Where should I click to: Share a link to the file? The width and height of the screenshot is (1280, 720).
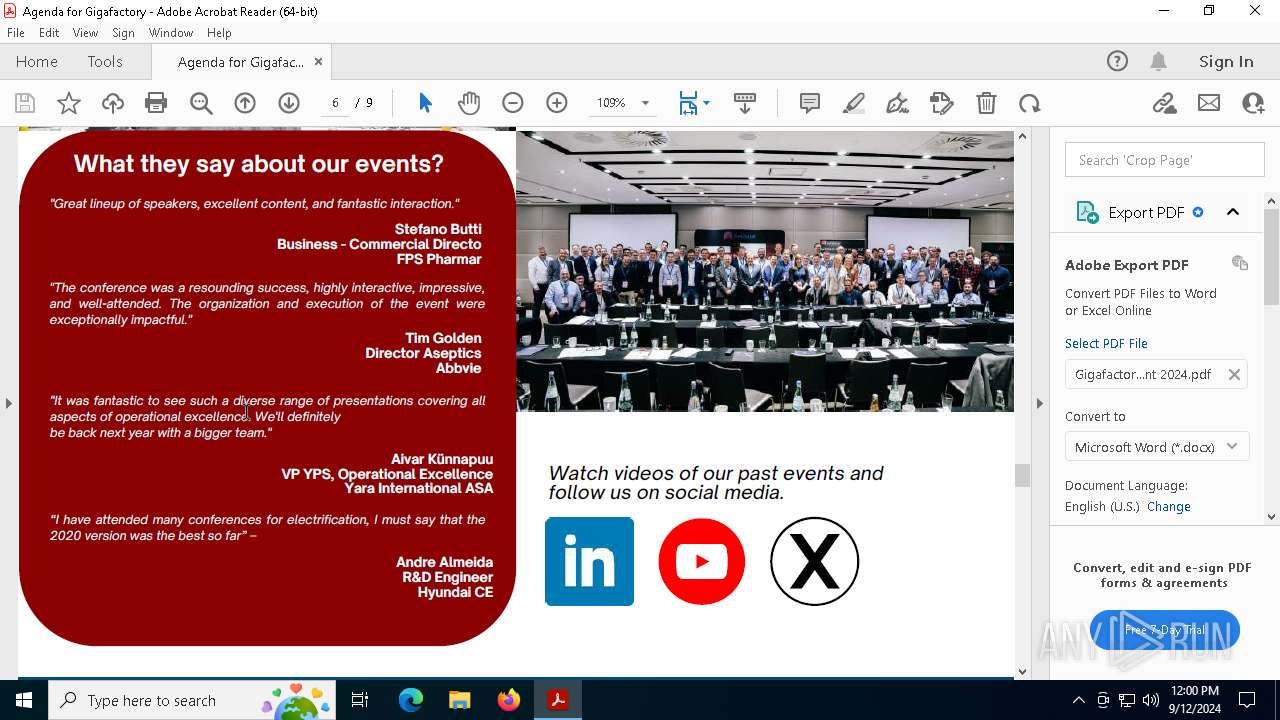pyautogui.click(x=1164, y=103)
